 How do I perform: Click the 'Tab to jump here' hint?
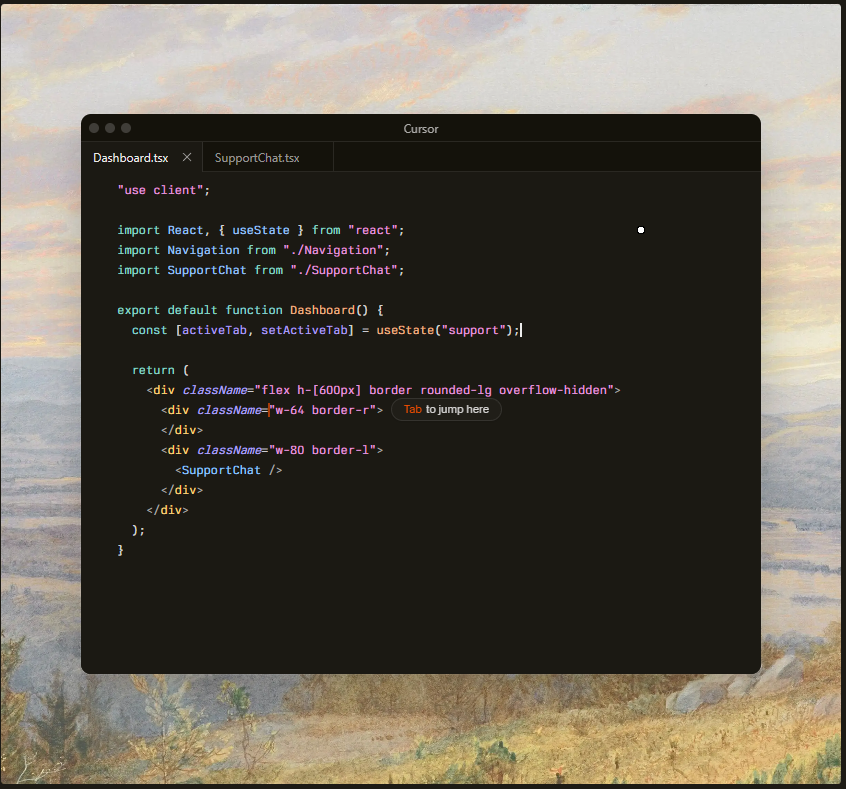446,410
